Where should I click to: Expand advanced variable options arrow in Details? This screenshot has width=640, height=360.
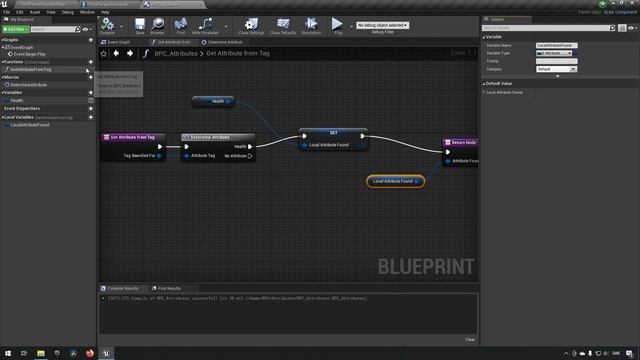pos(558,76)
